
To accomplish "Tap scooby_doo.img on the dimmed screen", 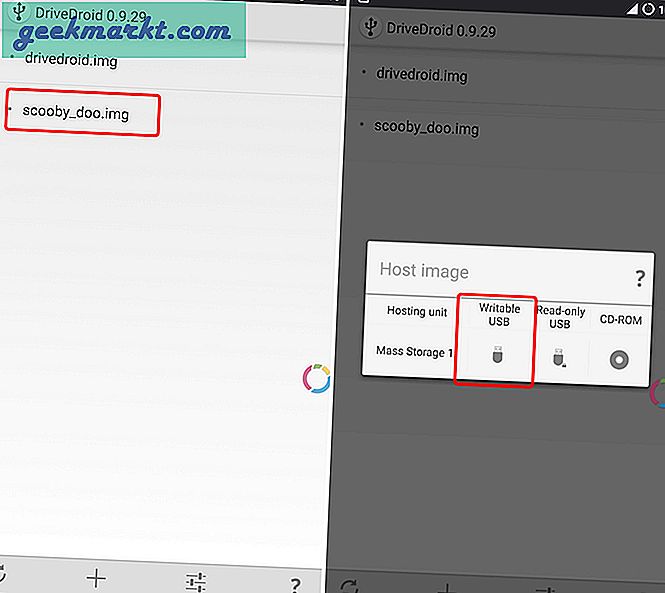I will coord(426,127).
